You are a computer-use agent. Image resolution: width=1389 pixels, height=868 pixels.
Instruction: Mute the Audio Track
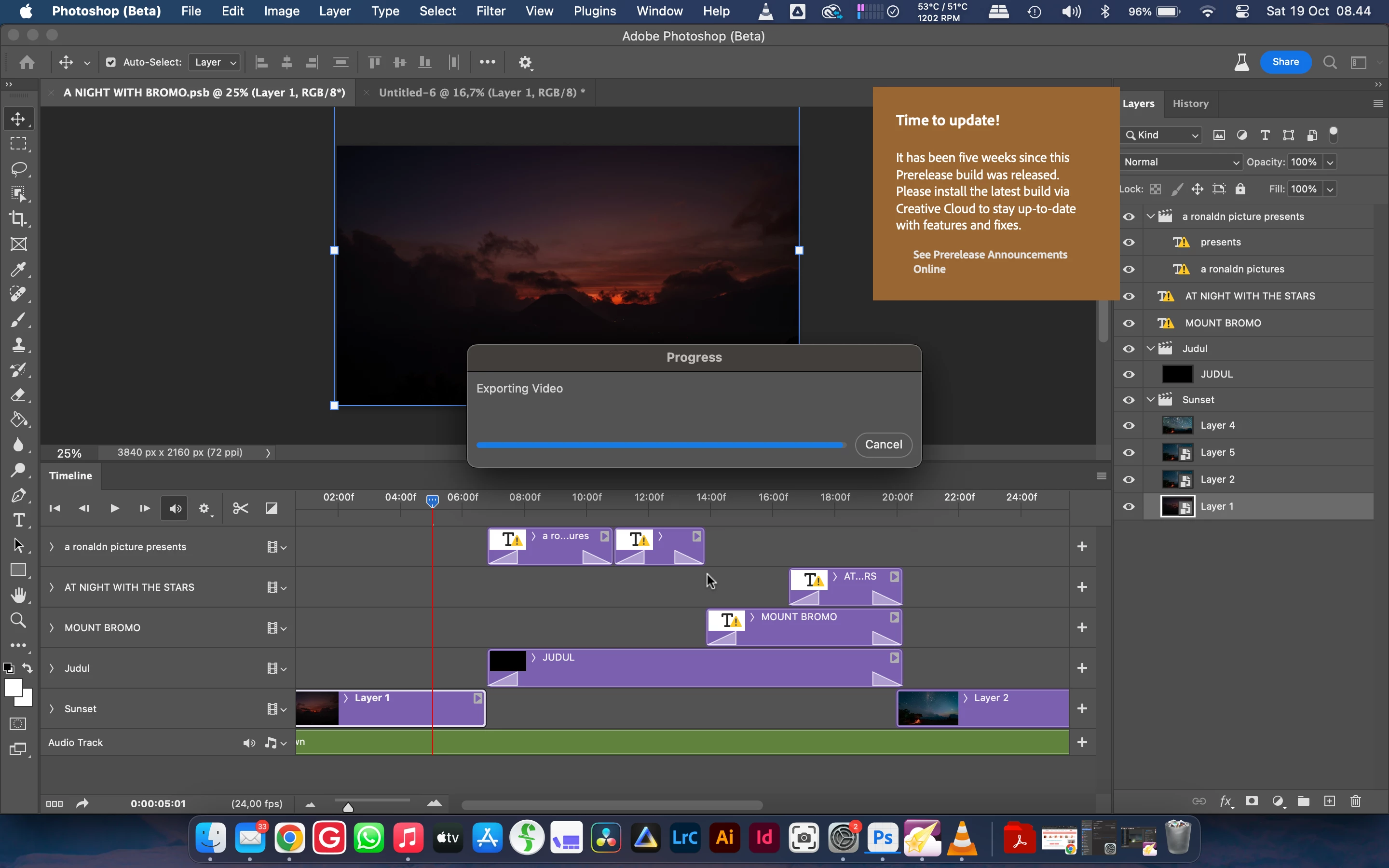248,743
